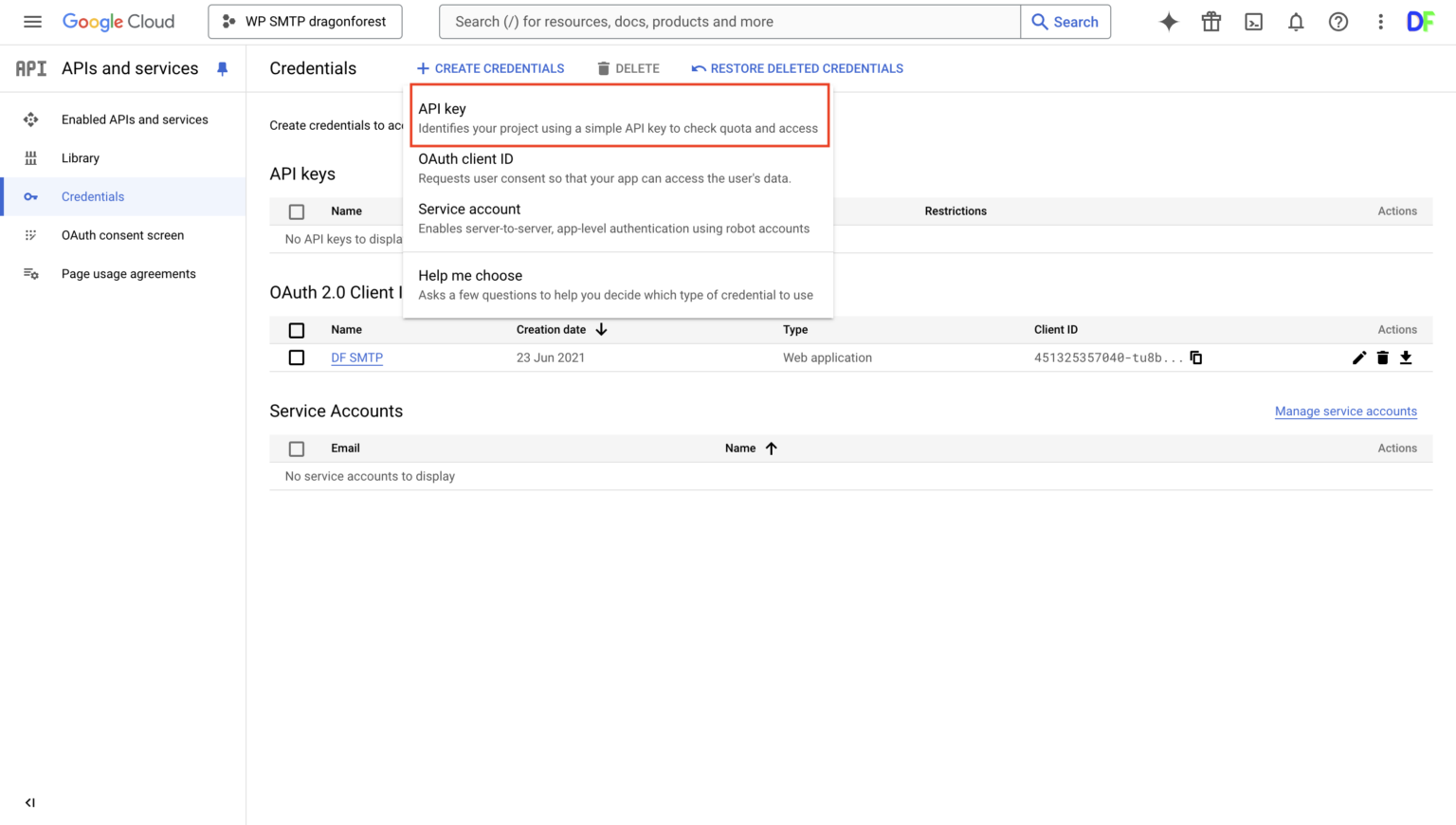
Task: Collapse the left sidebar panel
Action: click(x=30, y=802)
